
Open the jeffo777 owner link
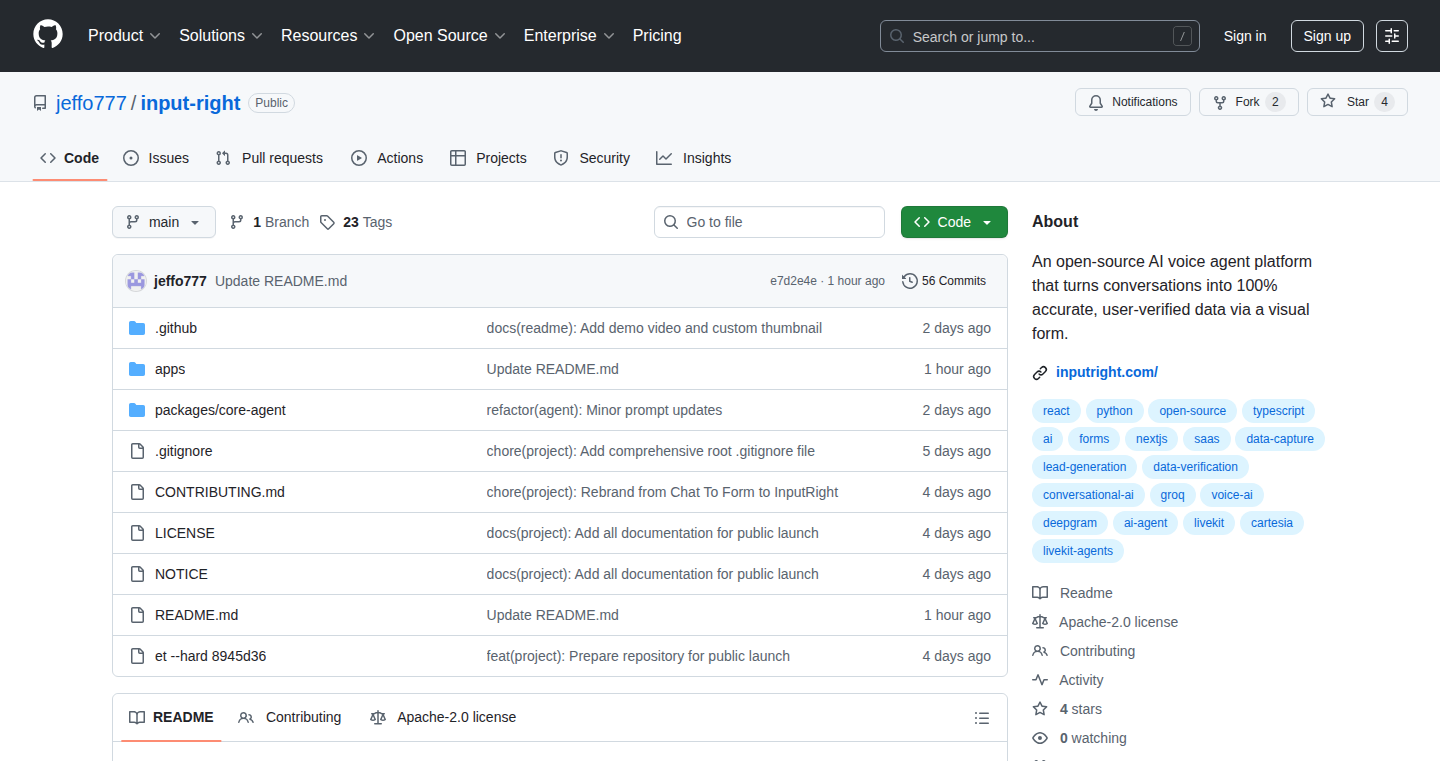[91, 103]
